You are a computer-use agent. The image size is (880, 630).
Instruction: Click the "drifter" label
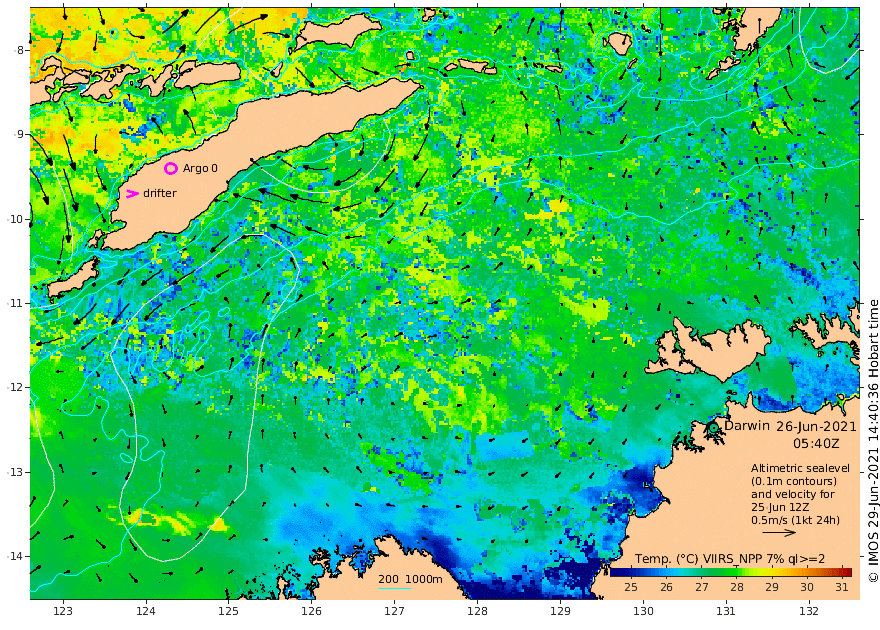(x=160, y=193)
